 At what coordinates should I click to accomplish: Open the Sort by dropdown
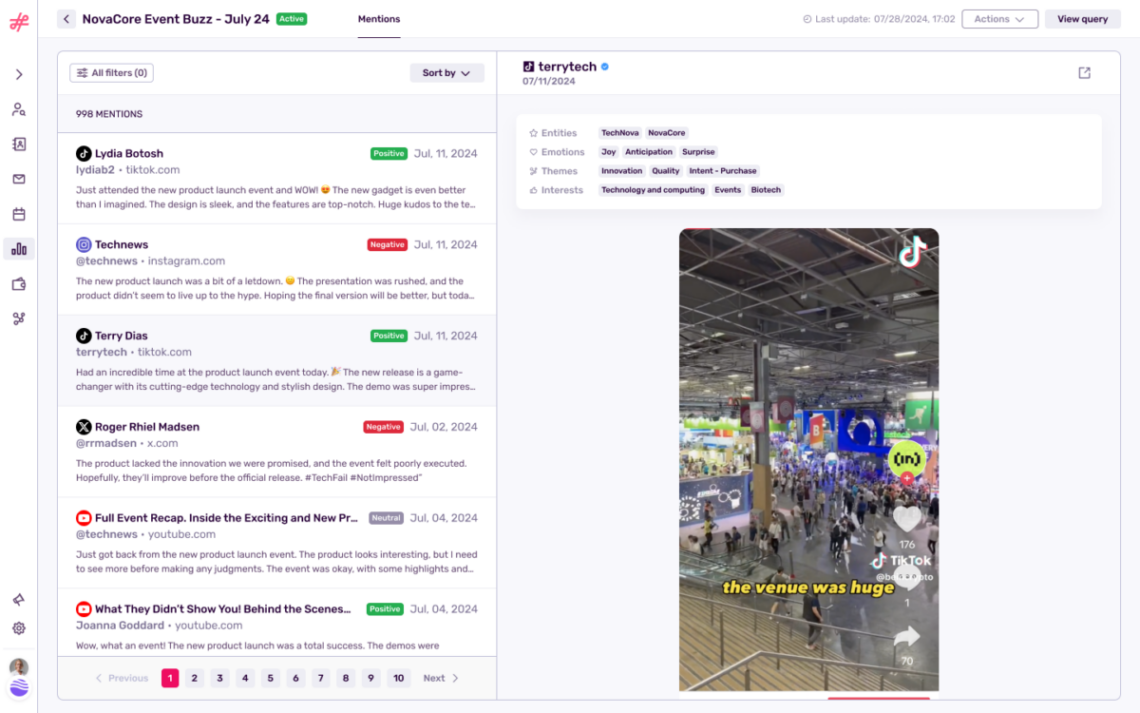tap(446, 72)
